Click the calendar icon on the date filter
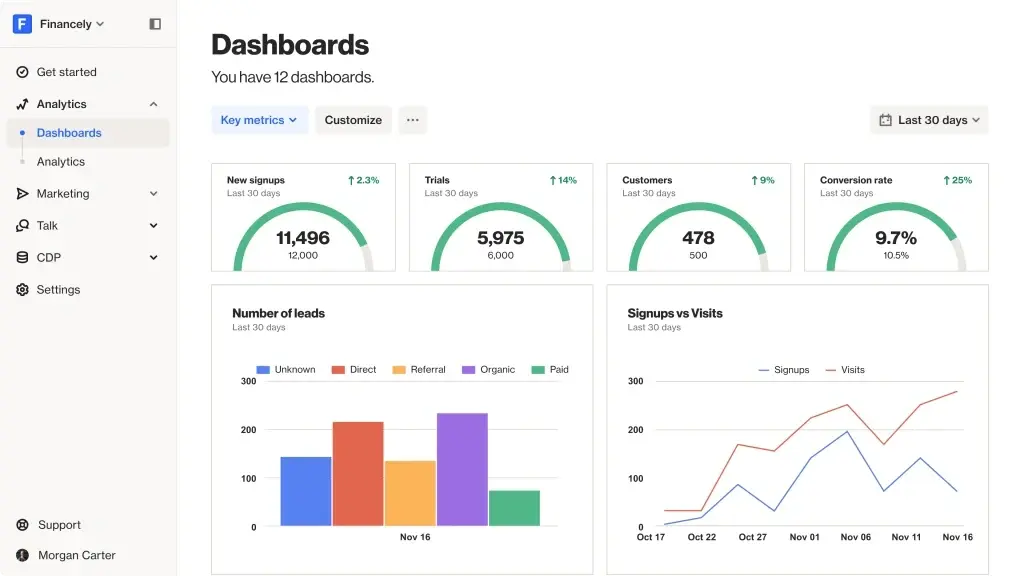Viewport: 1024px width, 576px height. pyautogui.click(x=885, y=119)
